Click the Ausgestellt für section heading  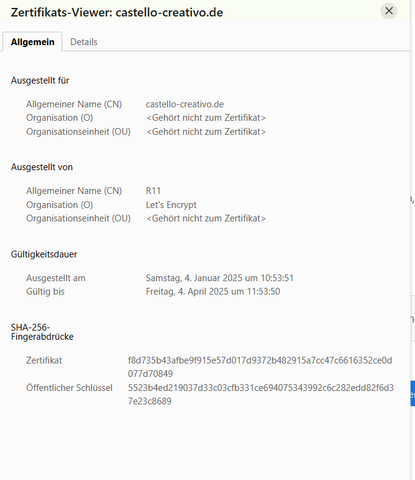click(x=40, y=81)
